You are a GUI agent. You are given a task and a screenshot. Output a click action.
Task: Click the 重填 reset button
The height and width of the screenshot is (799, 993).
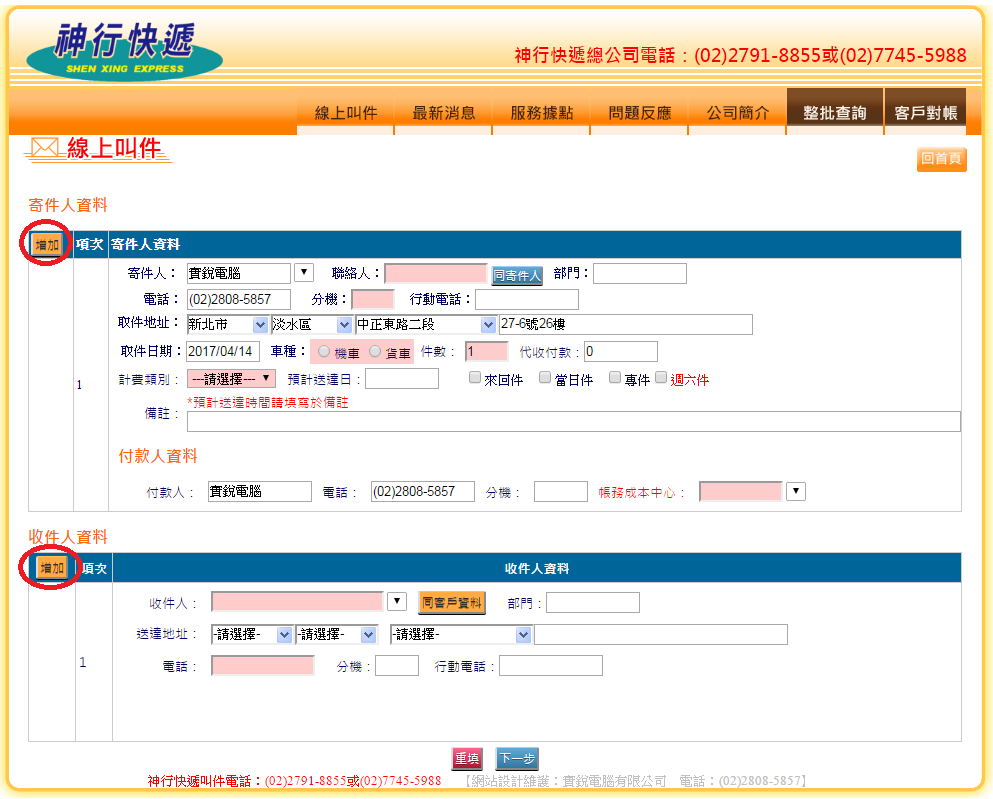[x=467, y=759]
